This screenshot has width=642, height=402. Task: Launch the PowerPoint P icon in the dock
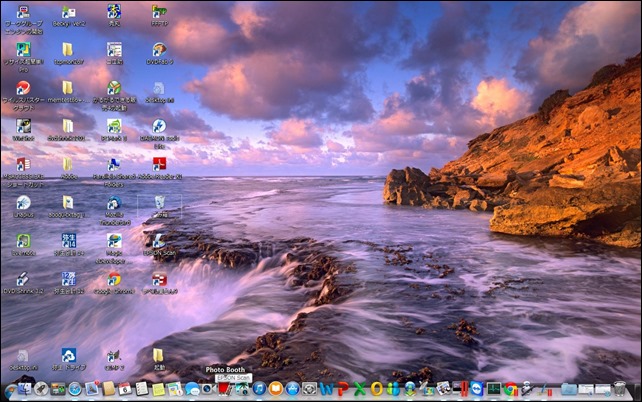pyautogui.click(x=343, y=388)
